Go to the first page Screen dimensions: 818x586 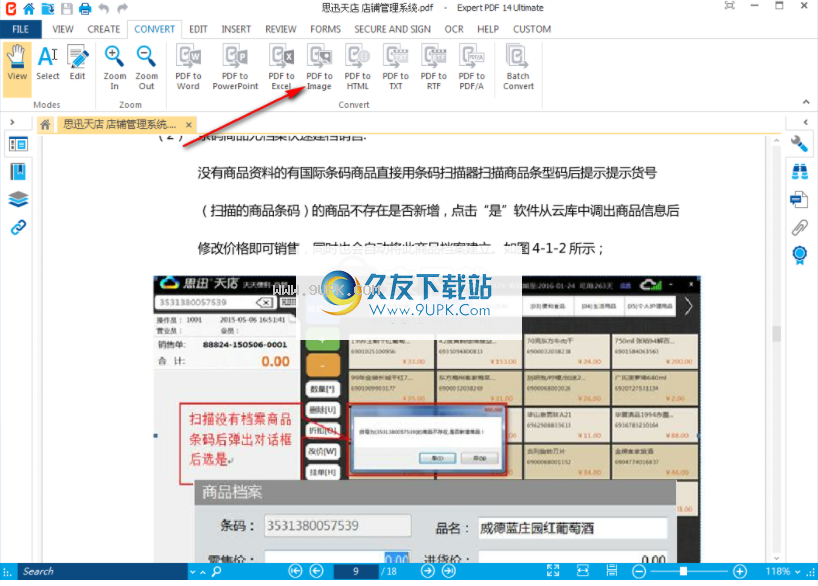(x=295, y=571)
